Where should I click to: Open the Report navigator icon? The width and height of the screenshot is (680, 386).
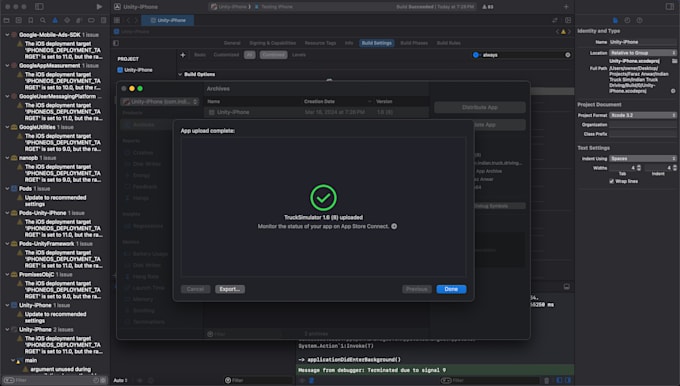(x=103, y=20)
